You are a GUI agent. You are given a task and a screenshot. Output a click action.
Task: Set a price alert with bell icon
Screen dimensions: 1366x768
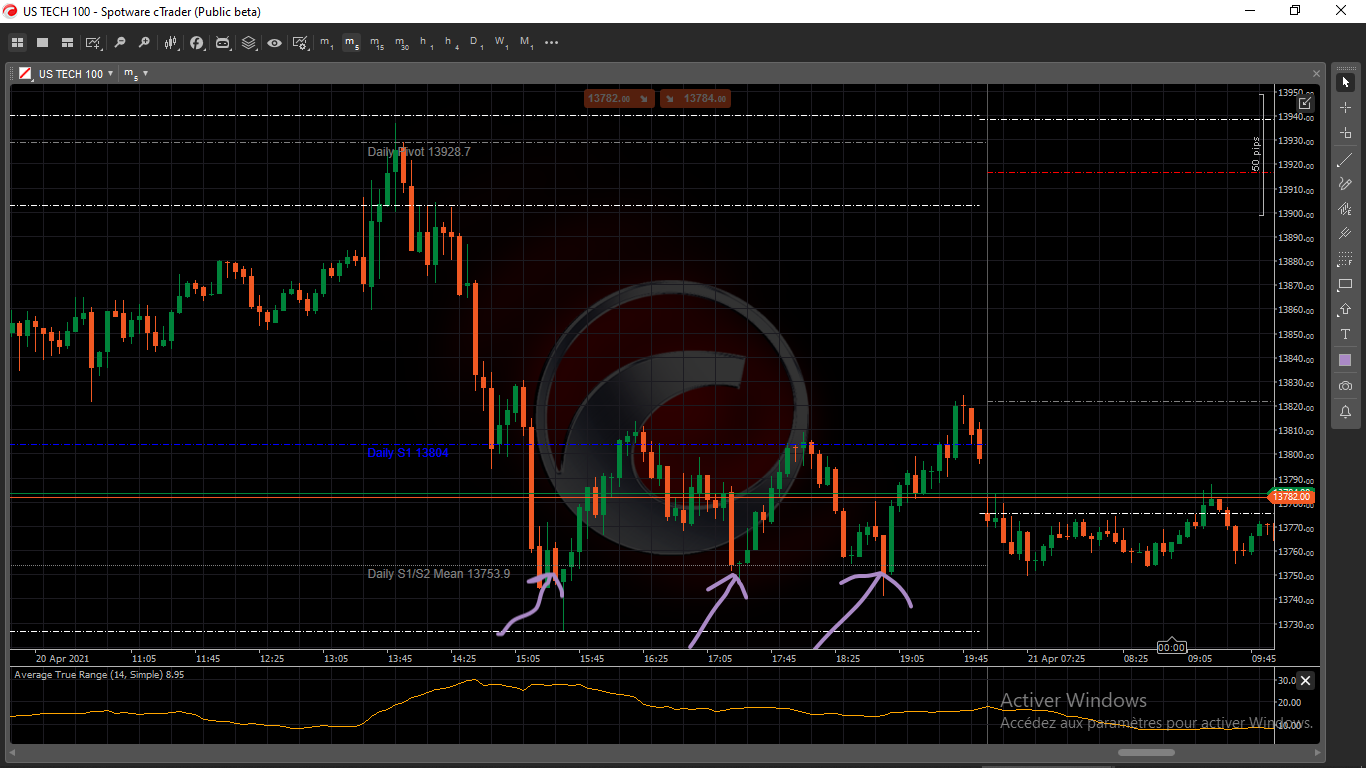[1346, 411]
